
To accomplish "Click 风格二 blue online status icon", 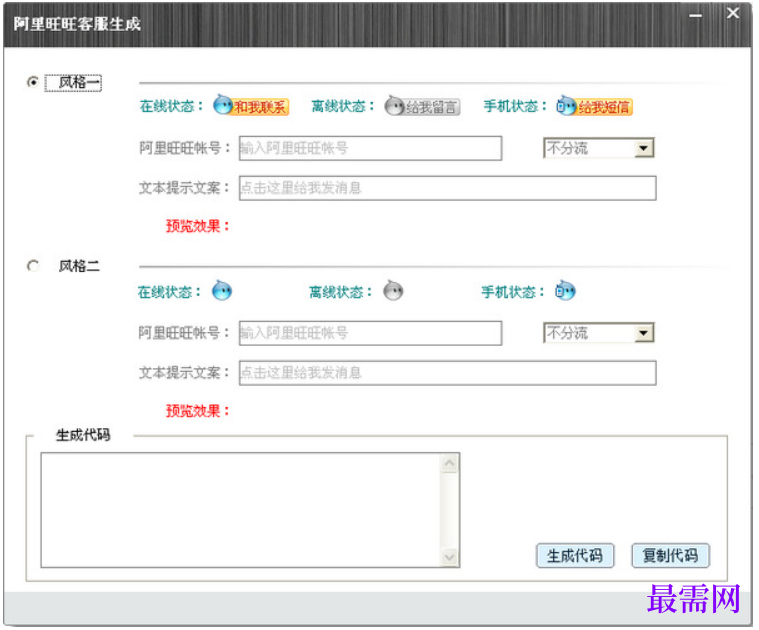I will point(222,290).
